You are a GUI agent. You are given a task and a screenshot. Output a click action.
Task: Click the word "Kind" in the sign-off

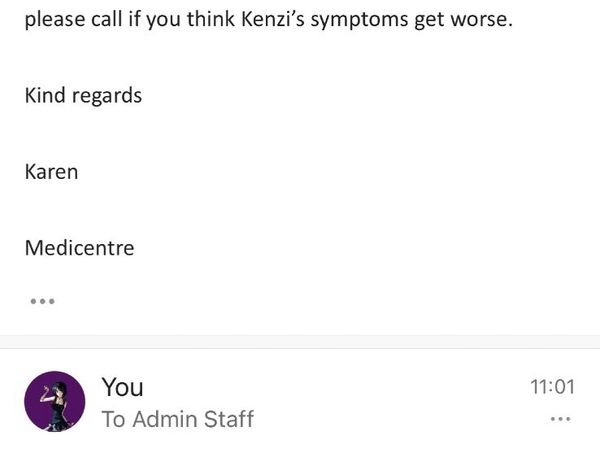click(x=45, y=96)
